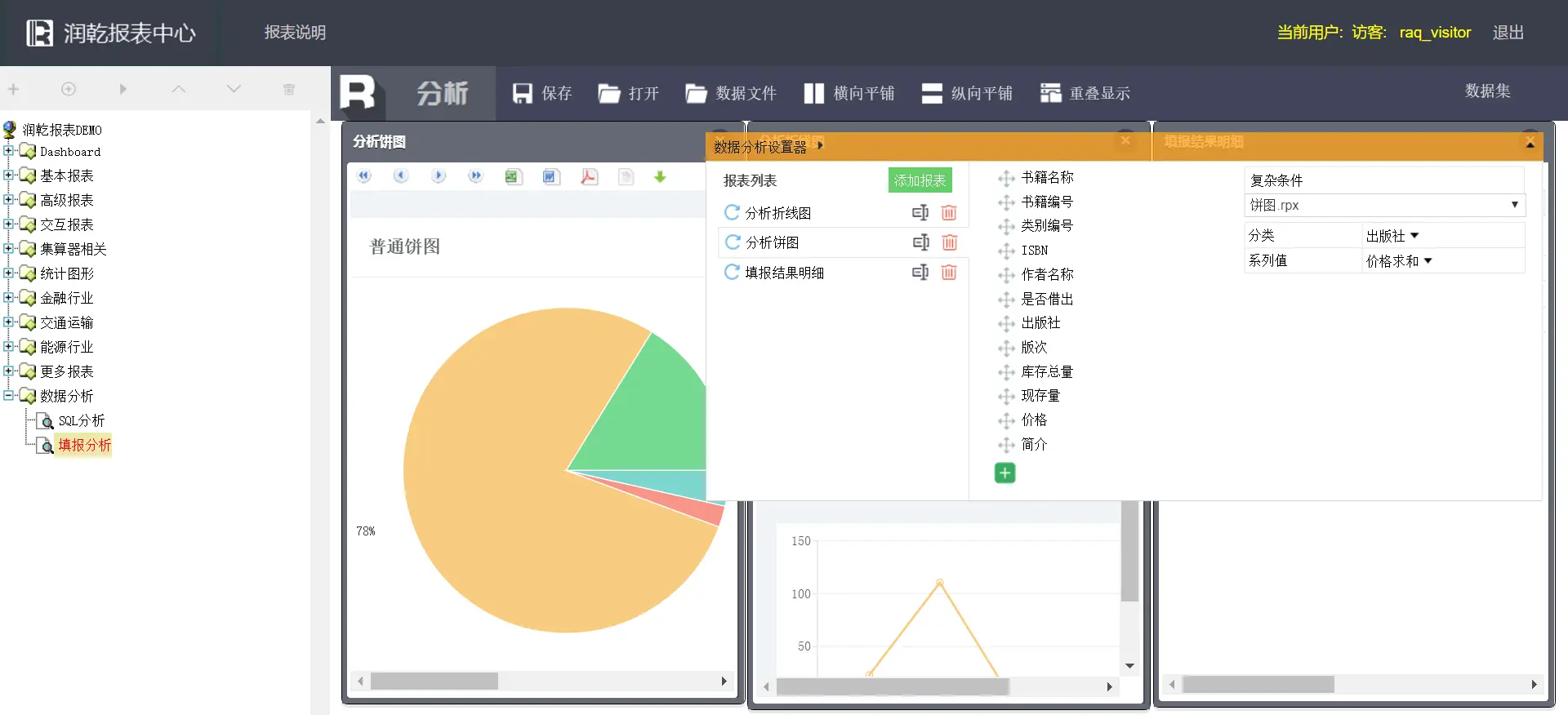Refresh the 填报结果明细 report
The height and width of the screenshot is (715, 1568).
tap(733, 272)
